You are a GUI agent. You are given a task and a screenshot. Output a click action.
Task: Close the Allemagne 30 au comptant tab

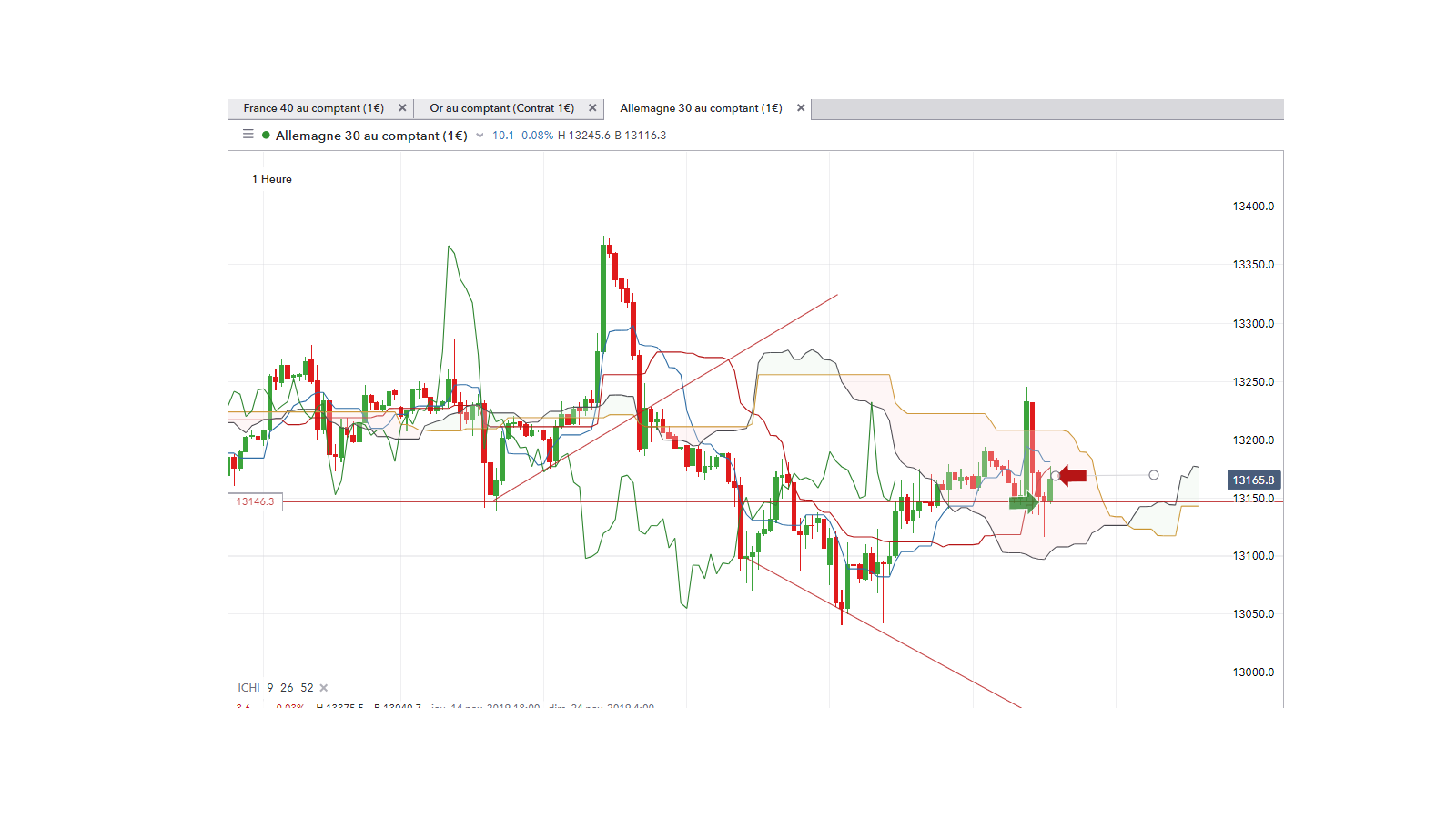(801, 107)
